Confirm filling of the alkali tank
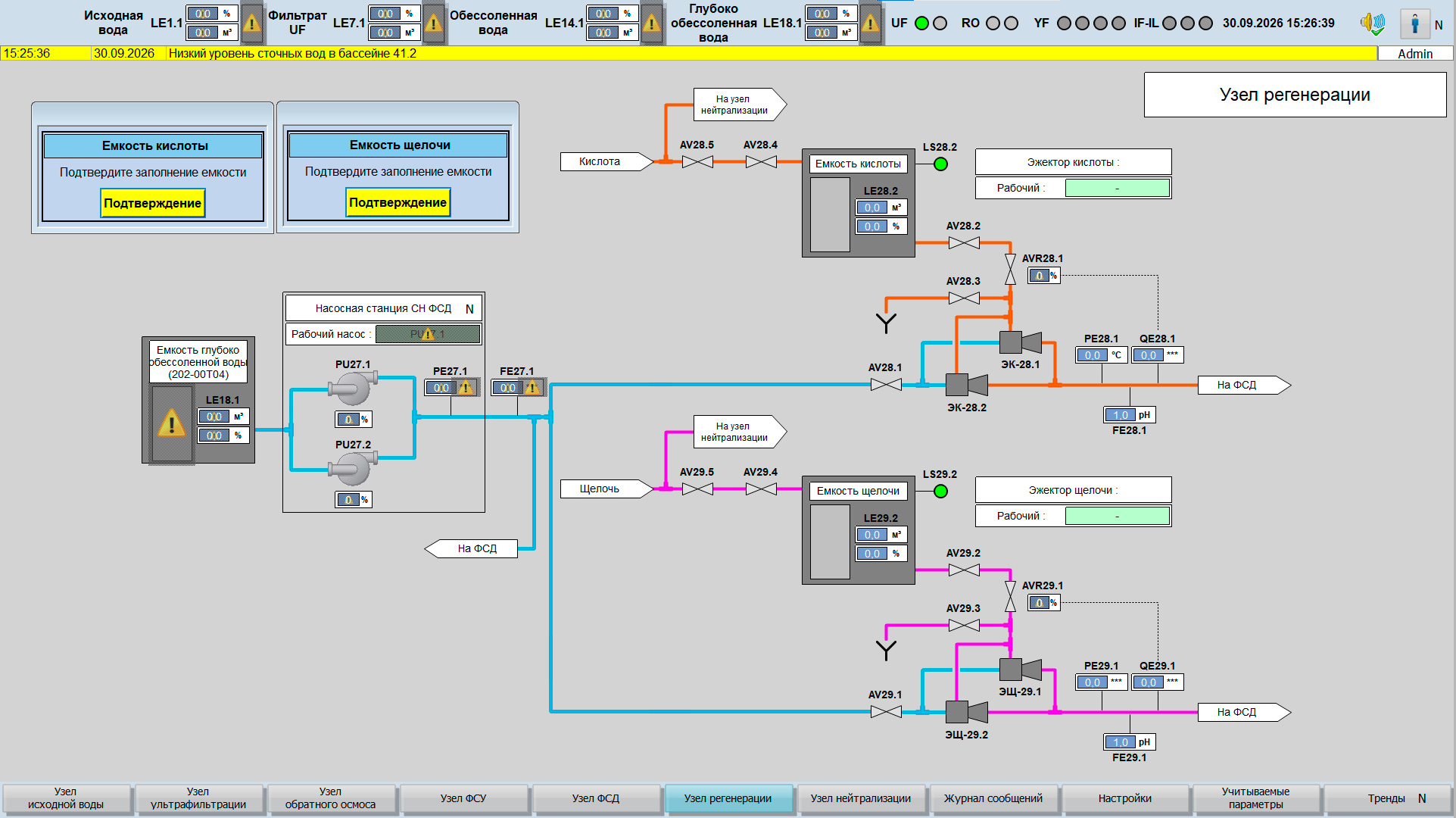 pos(398,202)
